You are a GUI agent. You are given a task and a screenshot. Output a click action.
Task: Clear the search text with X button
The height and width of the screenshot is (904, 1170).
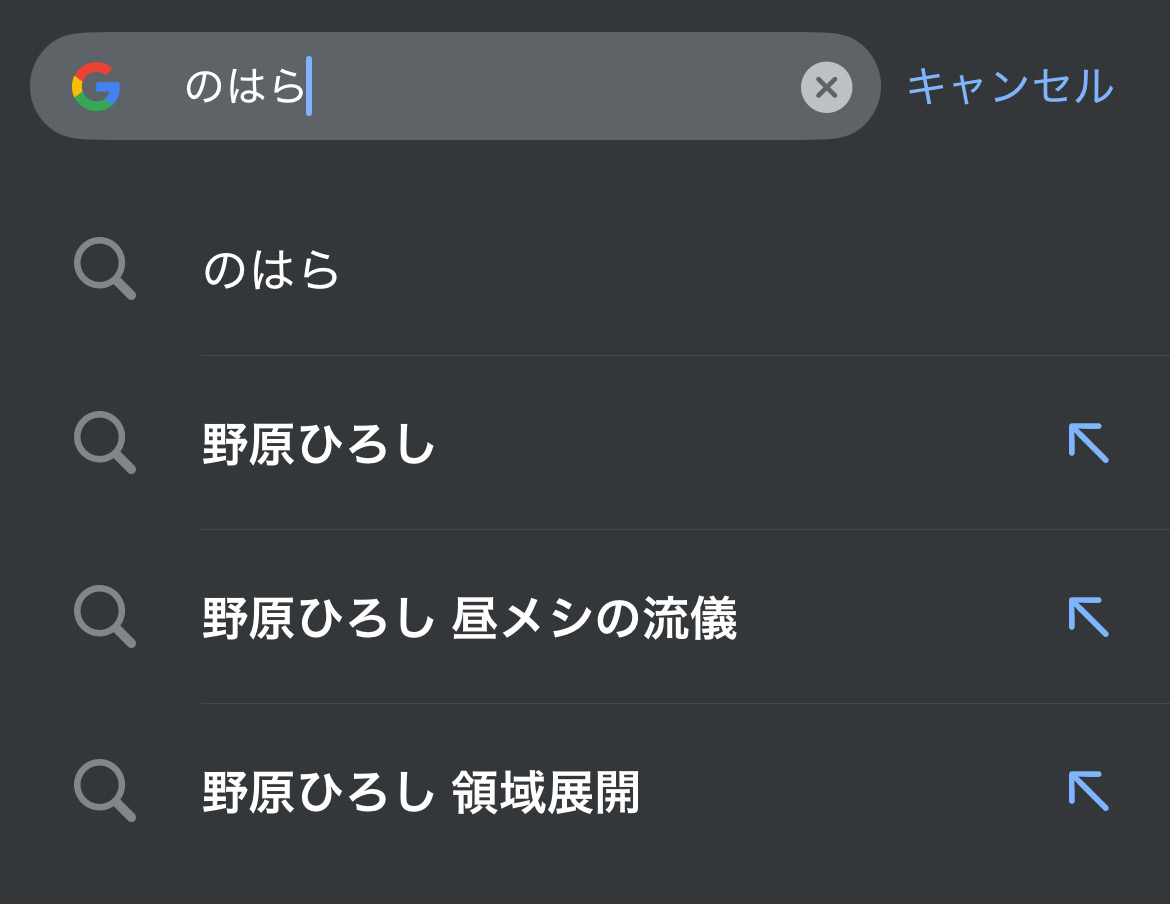826,87
